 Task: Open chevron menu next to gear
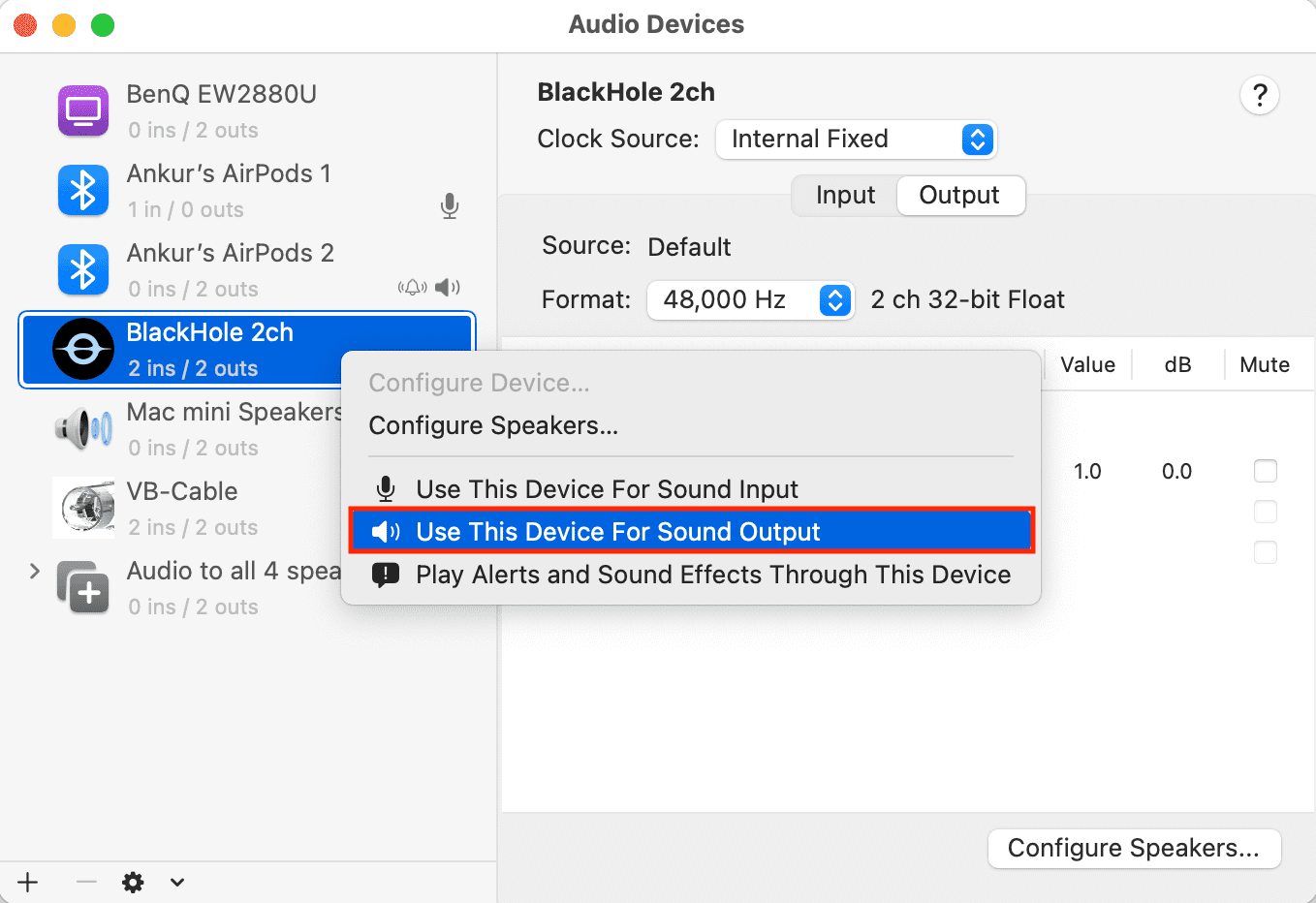[x=177, y=882]
